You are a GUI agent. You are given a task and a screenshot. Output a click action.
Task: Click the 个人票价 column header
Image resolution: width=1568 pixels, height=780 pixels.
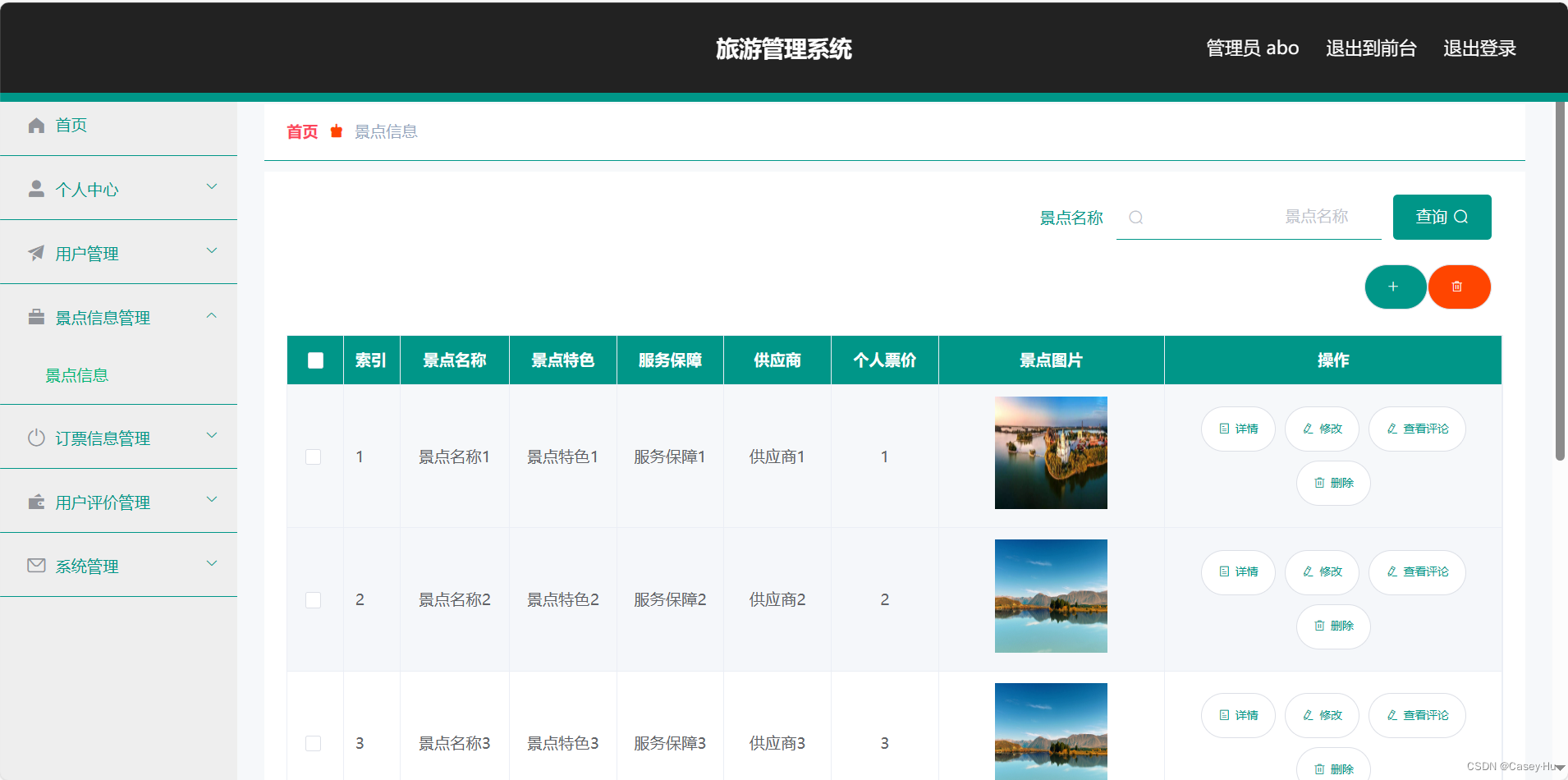885,360
